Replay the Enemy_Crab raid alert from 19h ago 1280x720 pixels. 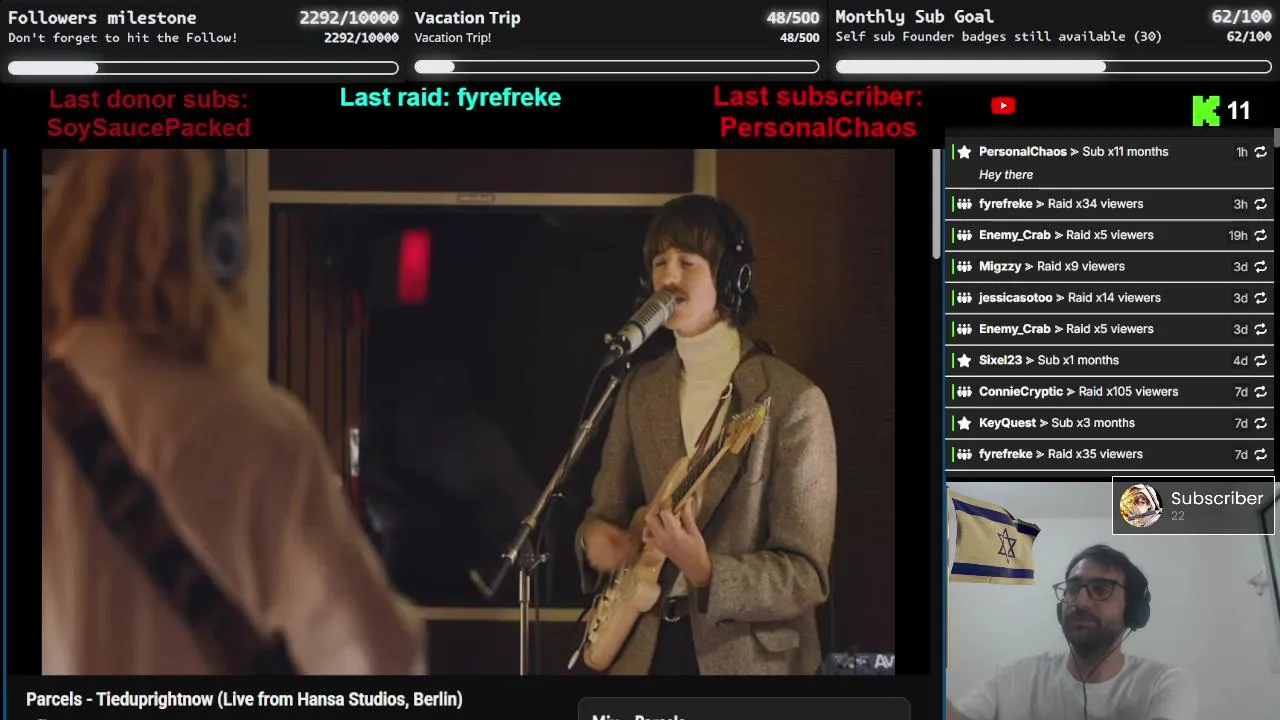pos(1260,235)
